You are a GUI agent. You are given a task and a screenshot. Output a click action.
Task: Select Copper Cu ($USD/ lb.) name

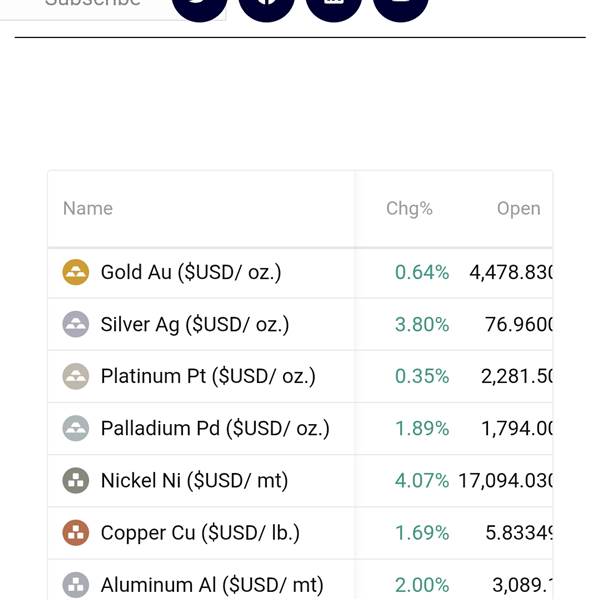click(x=200, y=532)
